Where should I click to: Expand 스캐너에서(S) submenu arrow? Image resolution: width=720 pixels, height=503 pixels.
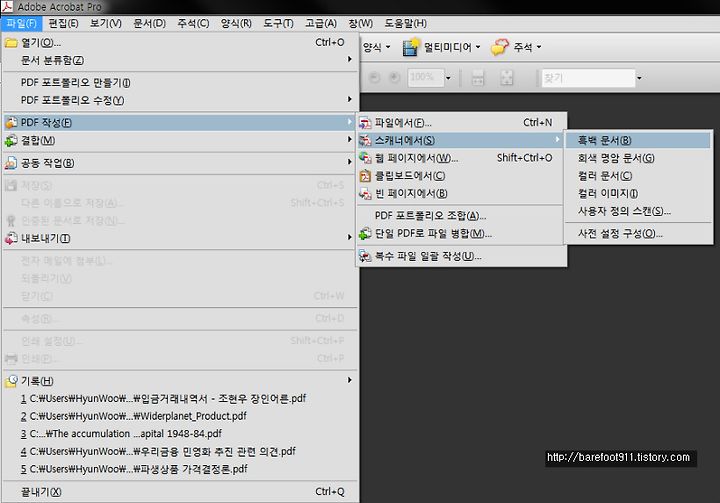coord(557,139)
